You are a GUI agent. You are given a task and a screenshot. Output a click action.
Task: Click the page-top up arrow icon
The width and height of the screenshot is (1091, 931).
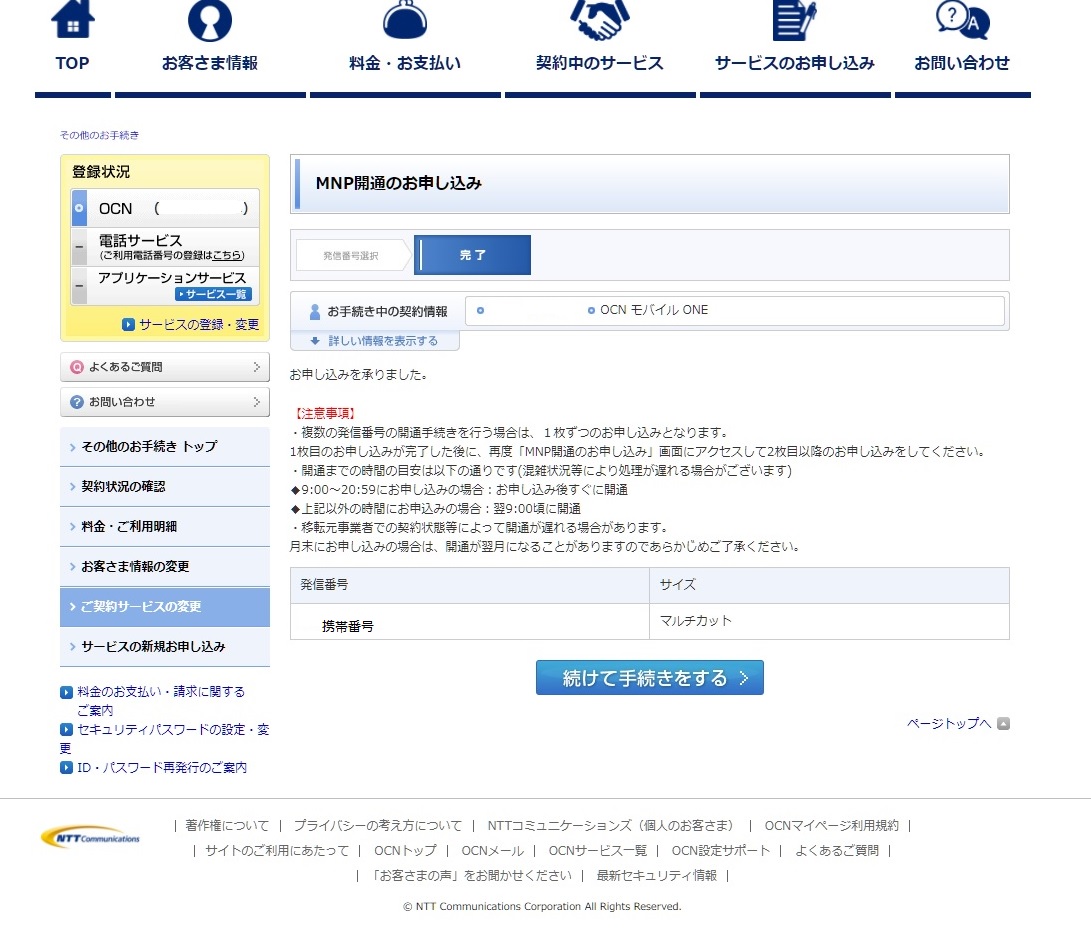click(x=1003, y=724)
